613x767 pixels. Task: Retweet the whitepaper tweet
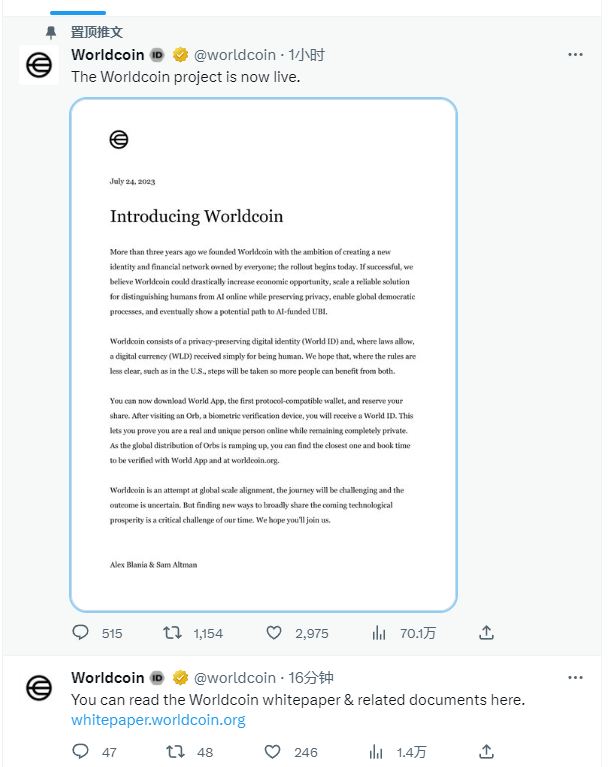click(x=173, y=752)
